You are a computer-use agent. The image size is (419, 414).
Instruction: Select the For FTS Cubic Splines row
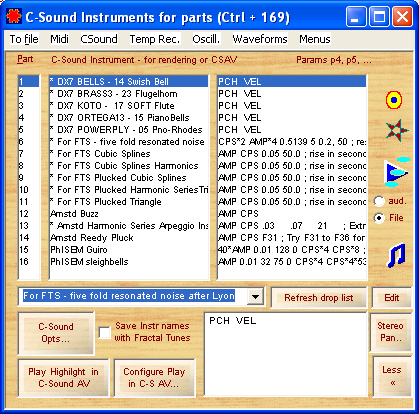coord(129,154)
